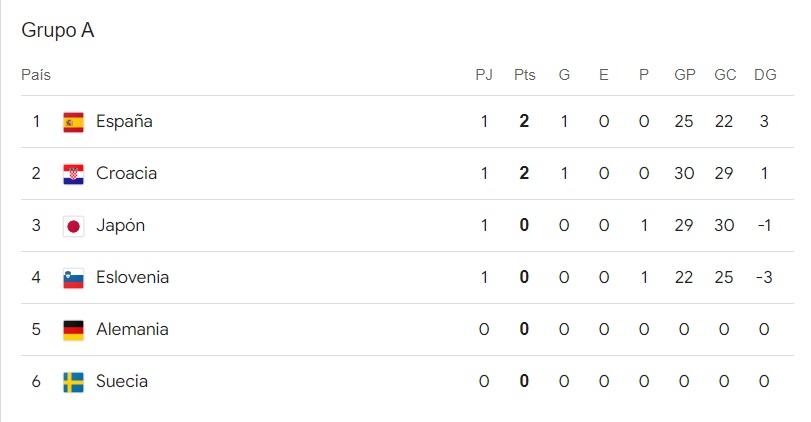The width and height of the screenshot is (811, 422).
Task: Click the Croatia flag icon
Action: (73, 174)
